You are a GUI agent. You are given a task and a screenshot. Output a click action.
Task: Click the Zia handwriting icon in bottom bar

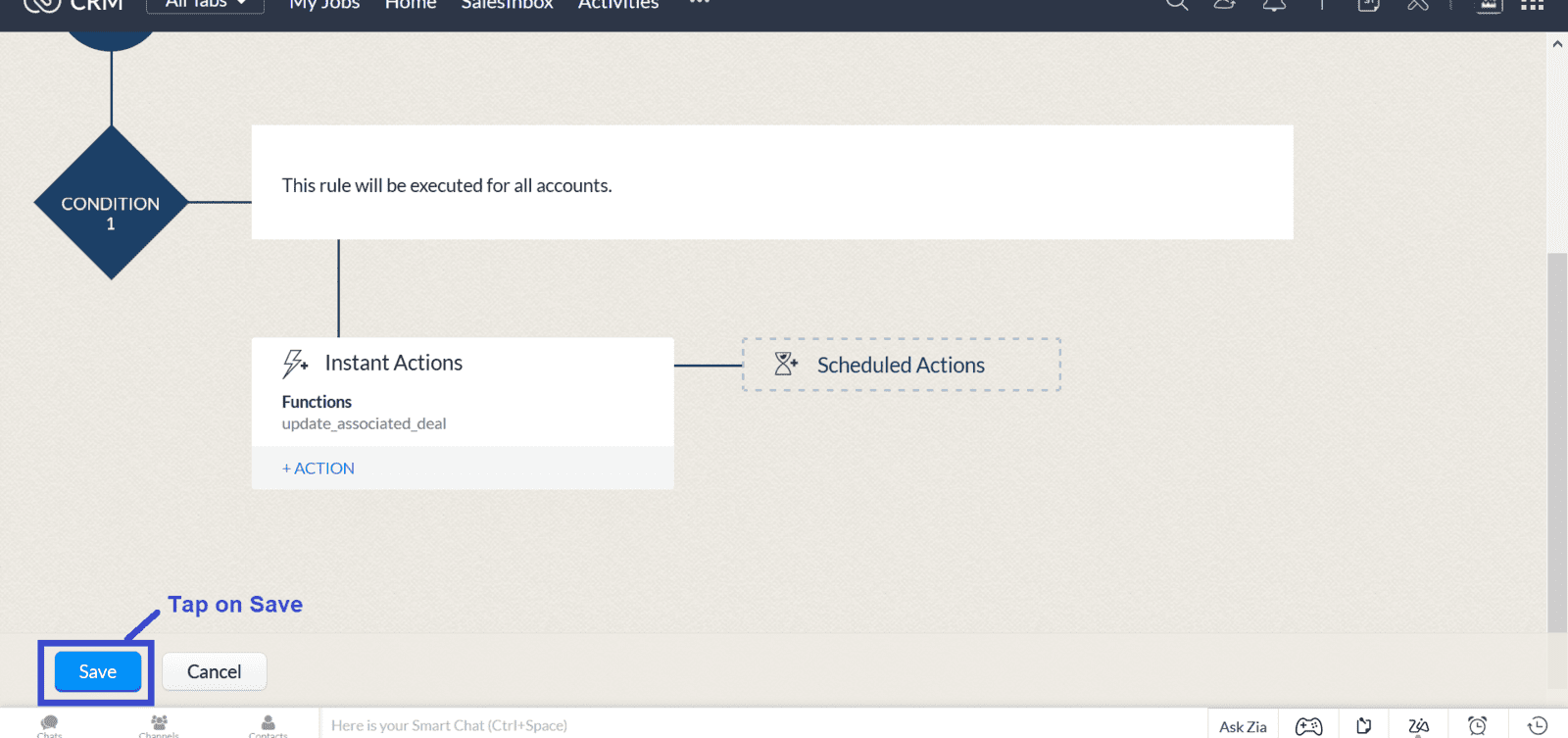[1418, 726]
